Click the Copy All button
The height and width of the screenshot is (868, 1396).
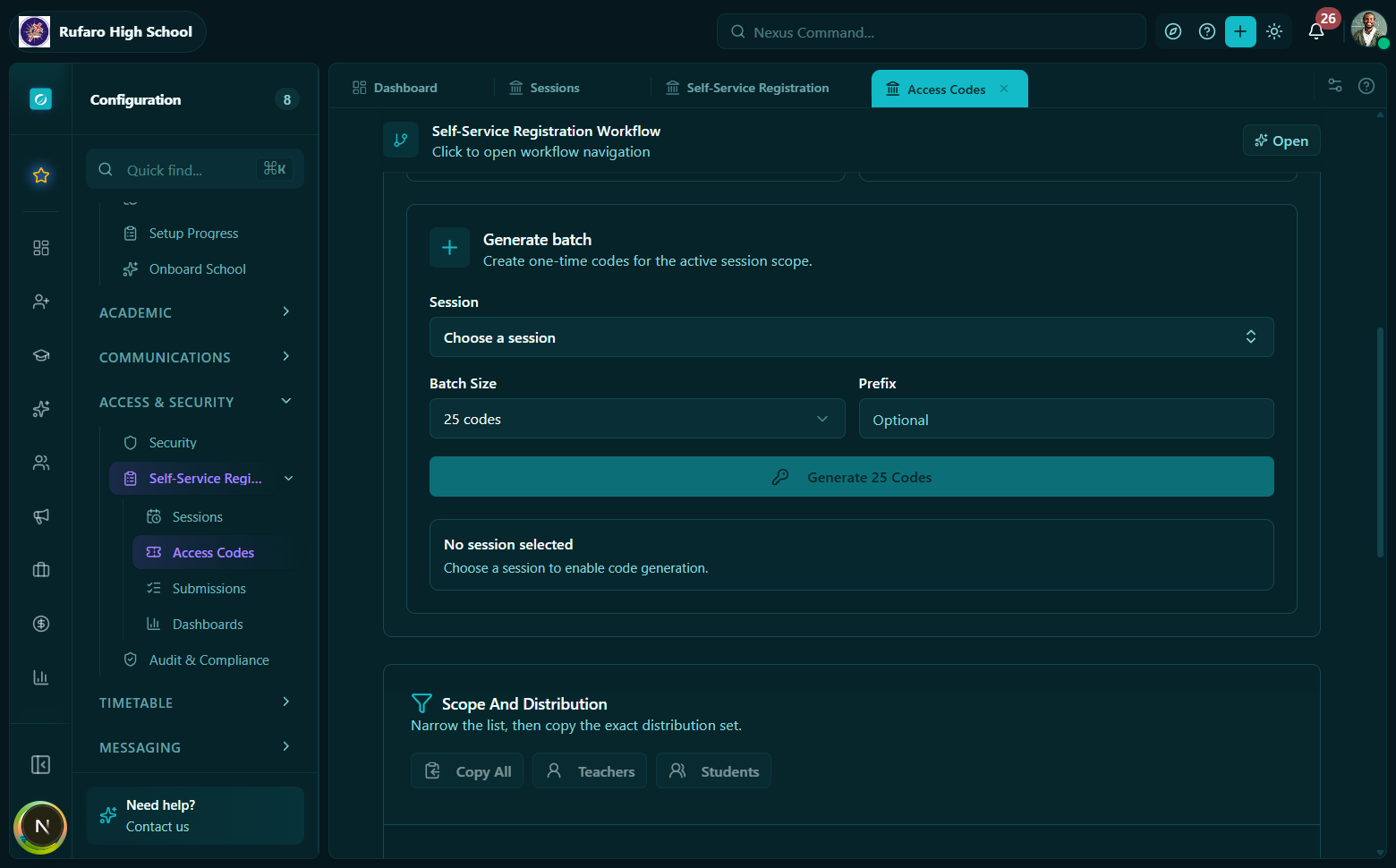pyautogui.click(x=467, y=770)
